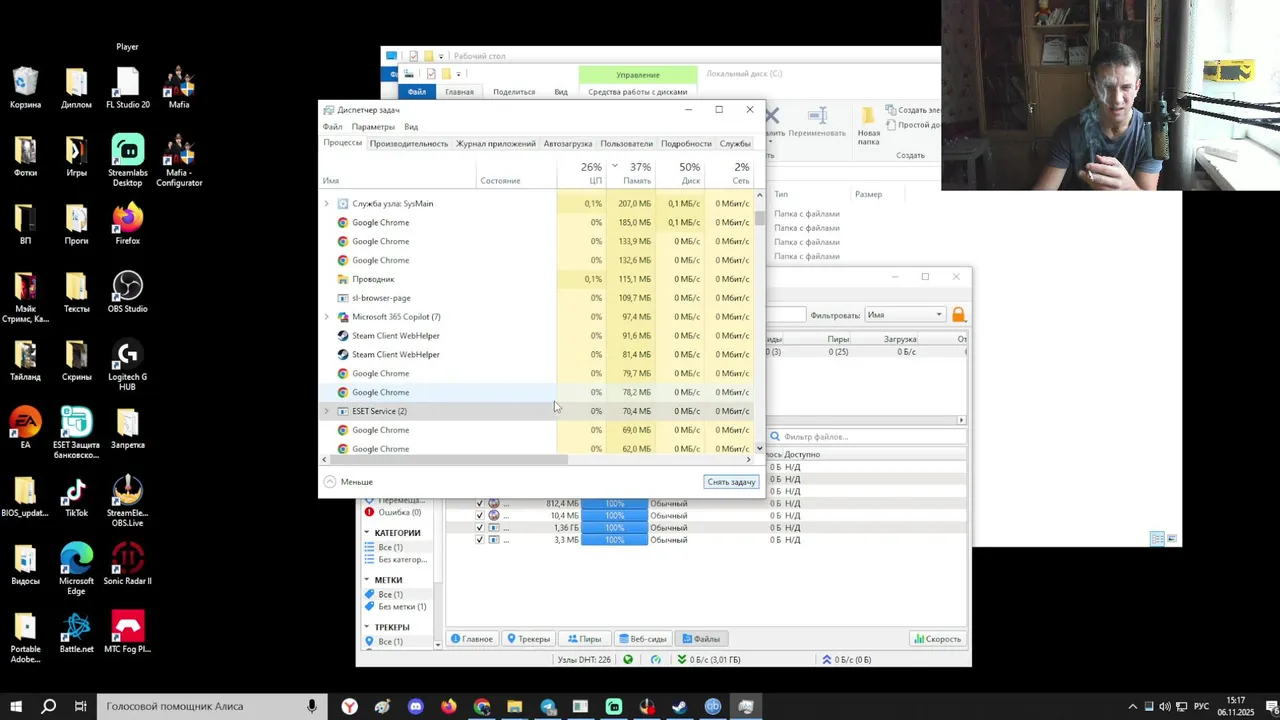Open Discord from the taskbar
Screen dimensions: 1280x720
coord(415,706)
